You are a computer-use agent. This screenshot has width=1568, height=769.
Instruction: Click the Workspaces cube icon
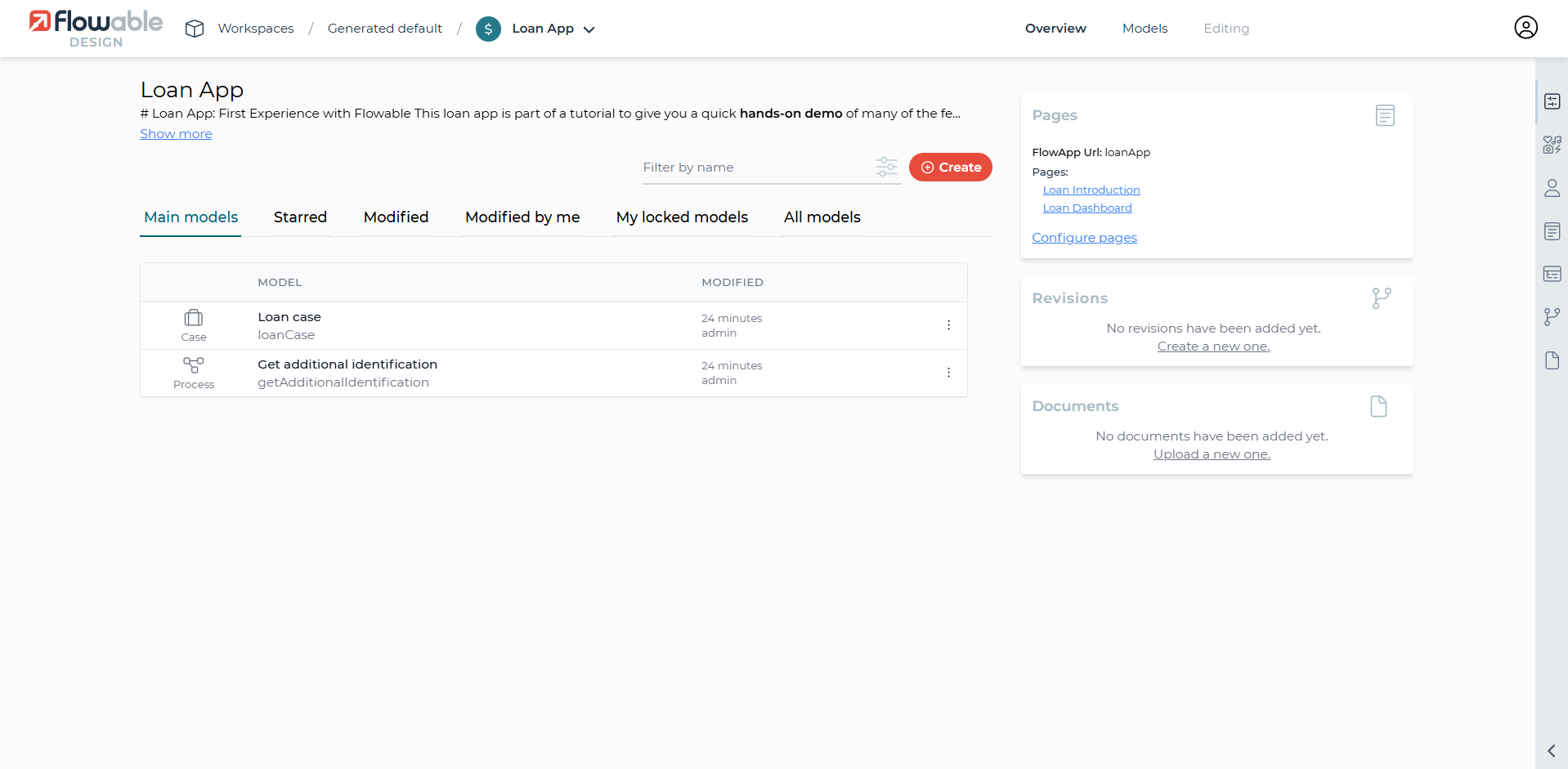tap(195, 29)
